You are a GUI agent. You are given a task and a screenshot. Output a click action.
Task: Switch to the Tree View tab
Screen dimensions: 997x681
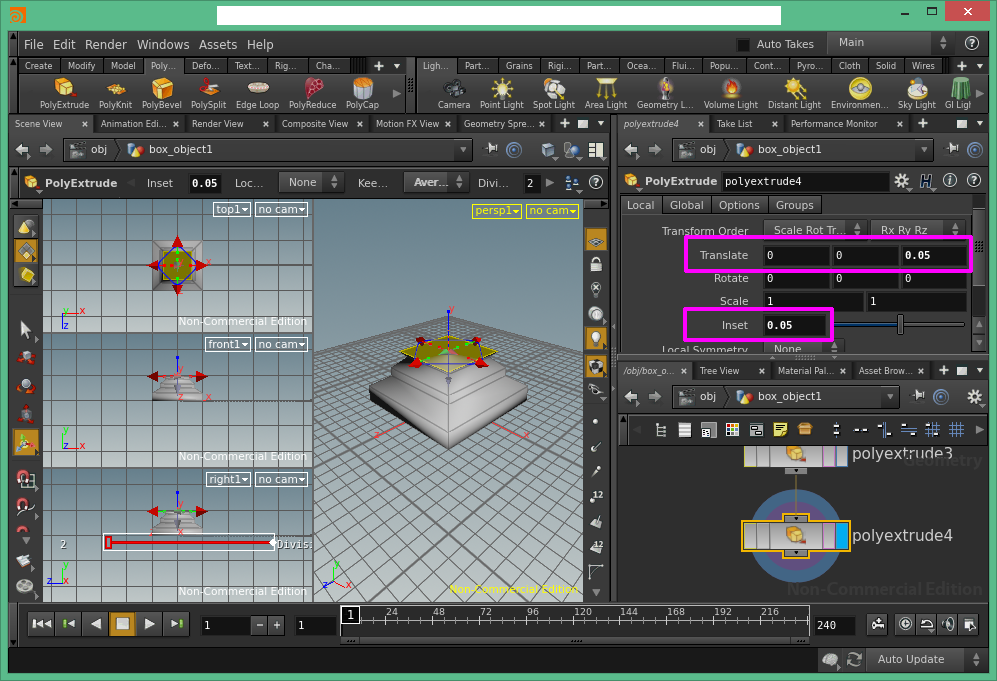[719, 371]
